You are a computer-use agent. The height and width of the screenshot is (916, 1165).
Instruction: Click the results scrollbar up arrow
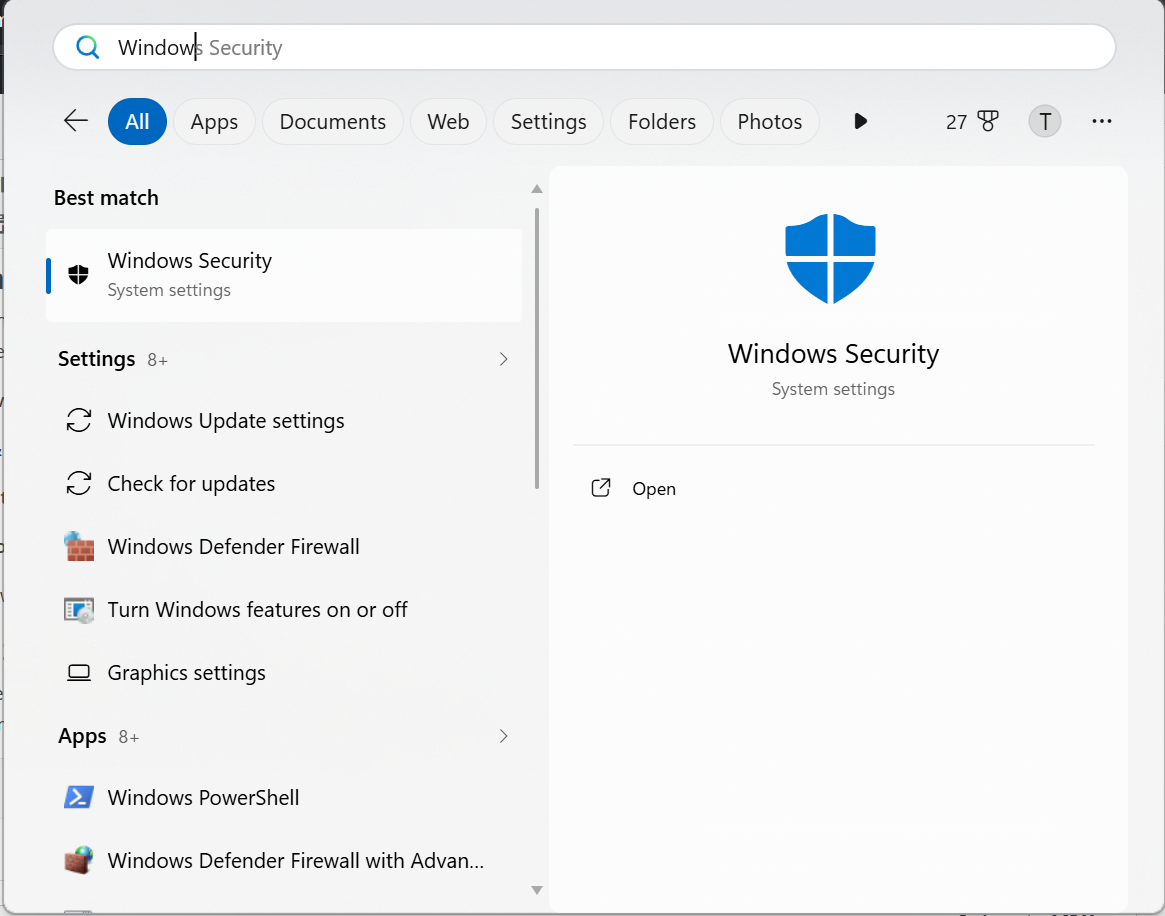(x=536, y=189)
